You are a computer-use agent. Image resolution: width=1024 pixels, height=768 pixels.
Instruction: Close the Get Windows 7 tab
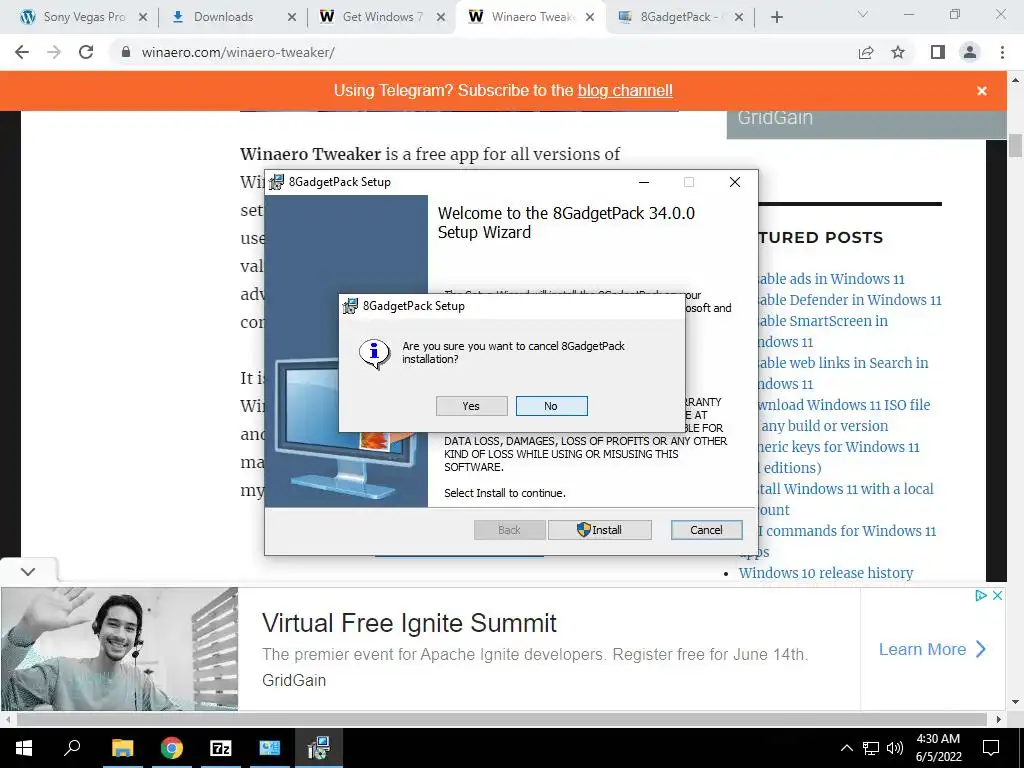point(441,18)
